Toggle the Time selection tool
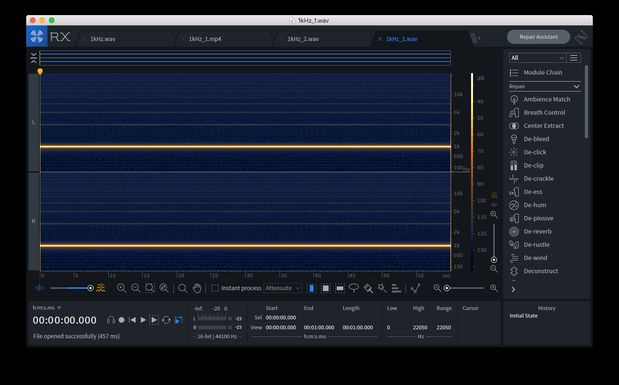This screenshot has width=619, height=385. (311, 288)
